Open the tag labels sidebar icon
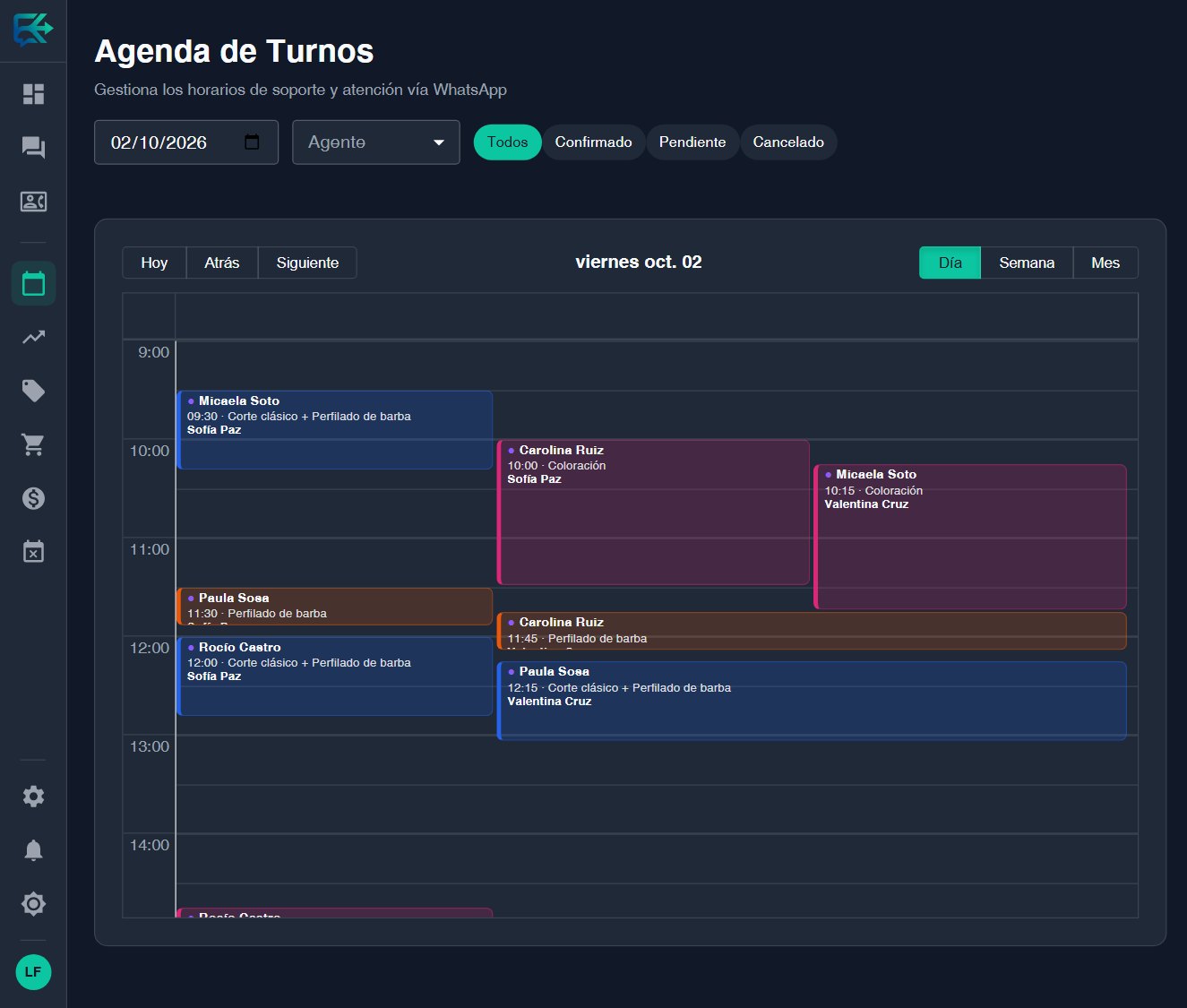The height and width of the screenshot is (1008, 1187). [x=33, y=391]
